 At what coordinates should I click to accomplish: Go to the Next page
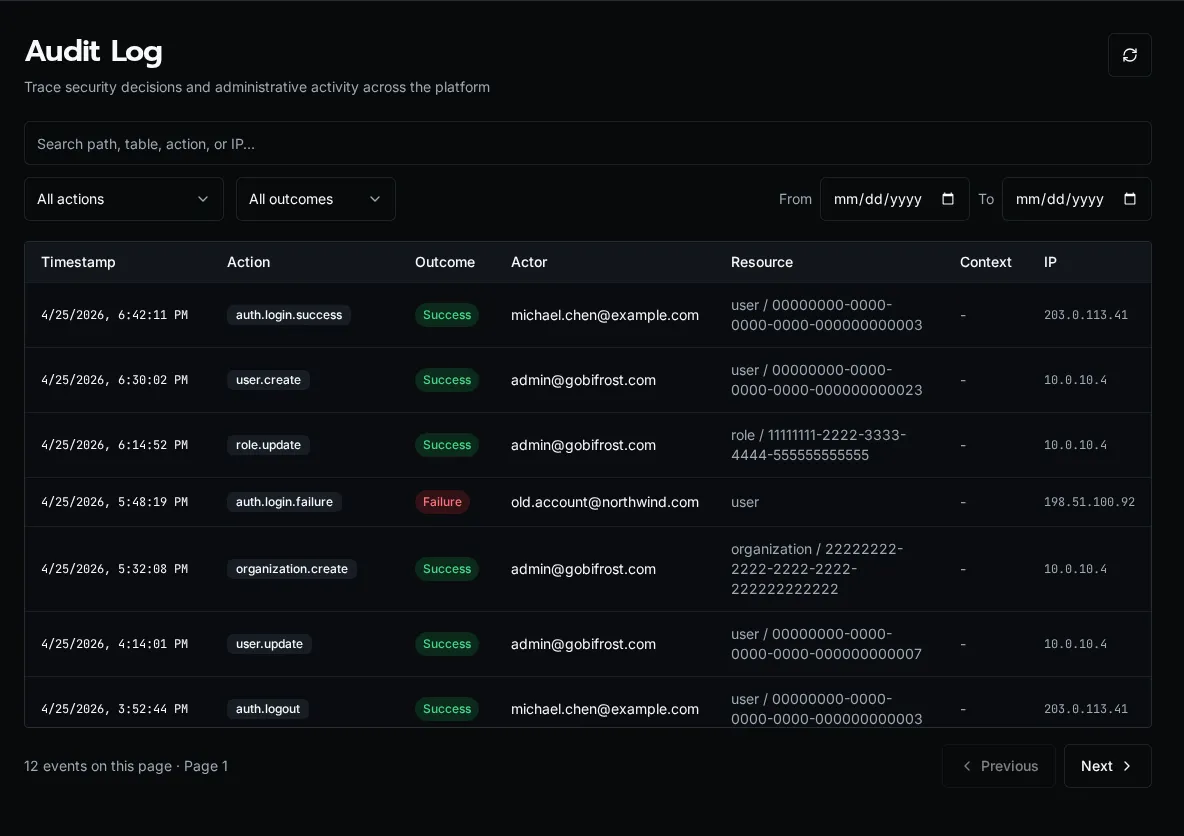pos(1107,766)
